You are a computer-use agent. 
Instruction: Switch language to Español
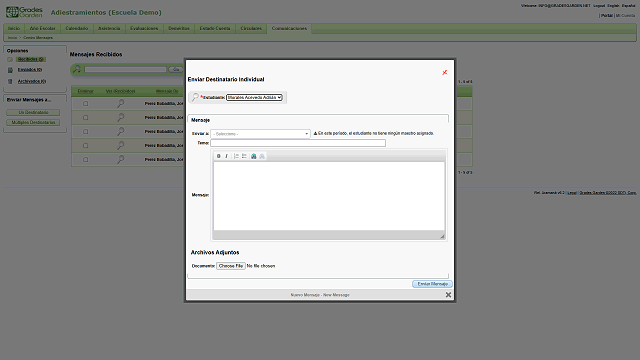pos(629,6)
